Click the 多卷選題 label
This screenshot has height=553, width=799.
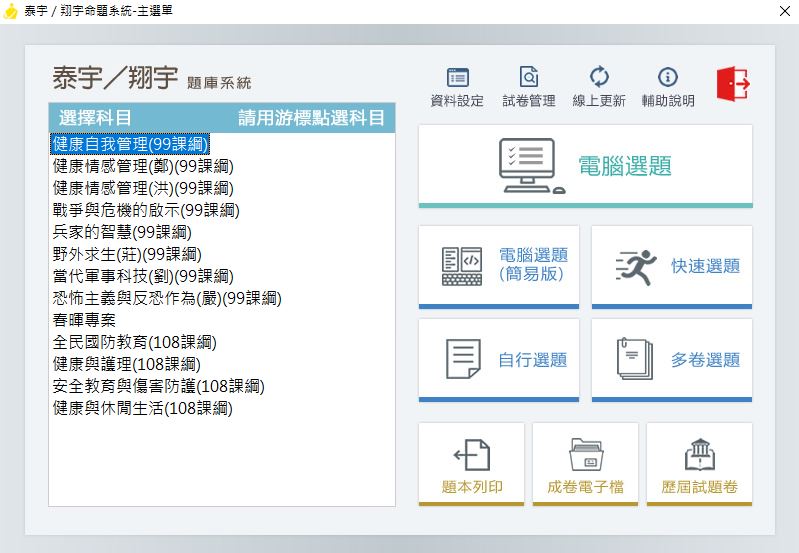coord(705,360)
